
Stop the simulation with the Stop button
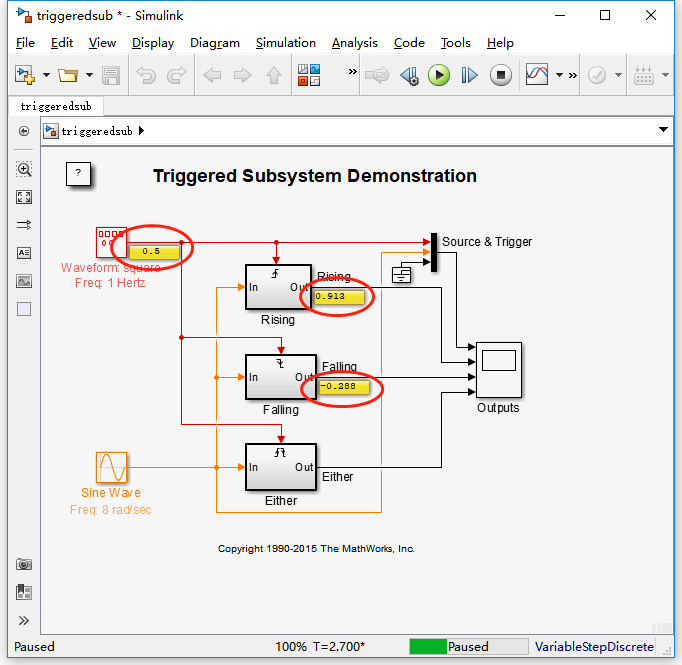pos(501,75)
